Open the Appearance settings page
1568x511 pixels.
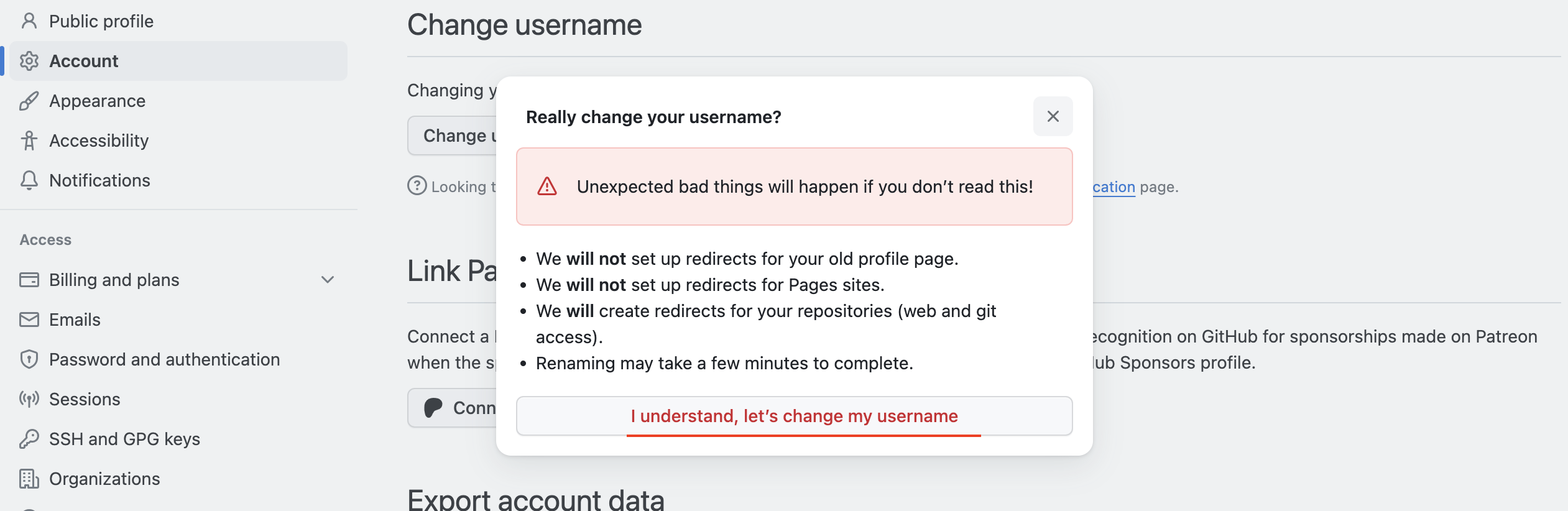[x=97, y=101]
